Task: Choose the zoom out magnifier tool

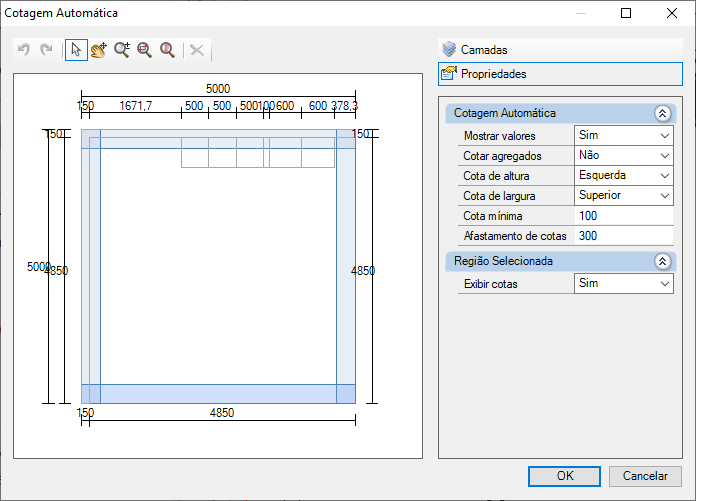Action: point(145,49)
